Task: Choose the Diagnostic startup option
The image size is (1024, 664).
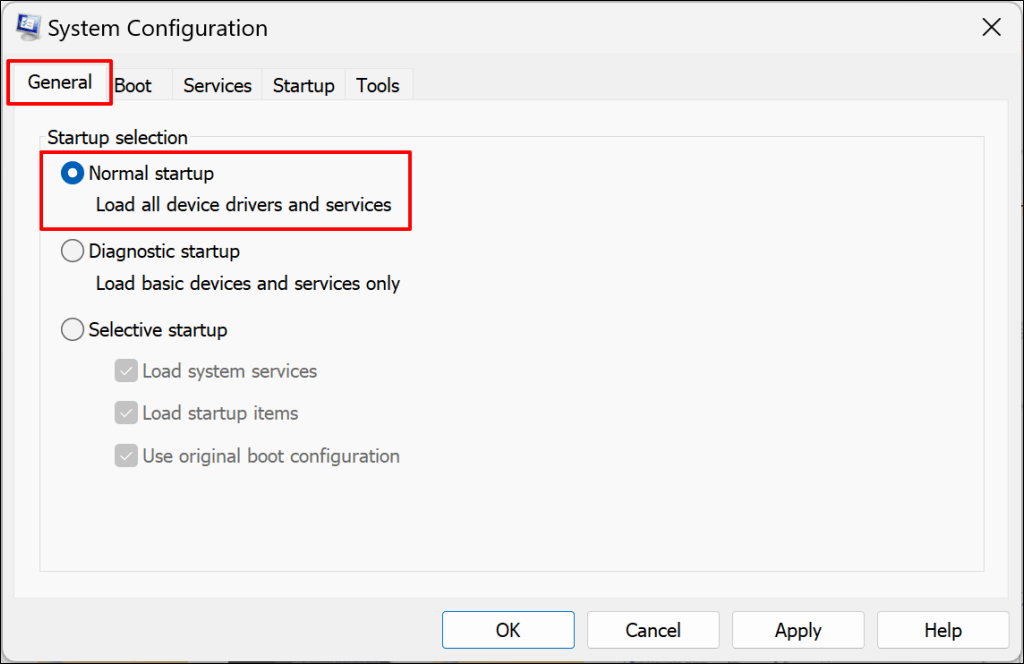Action: point(72,252)
